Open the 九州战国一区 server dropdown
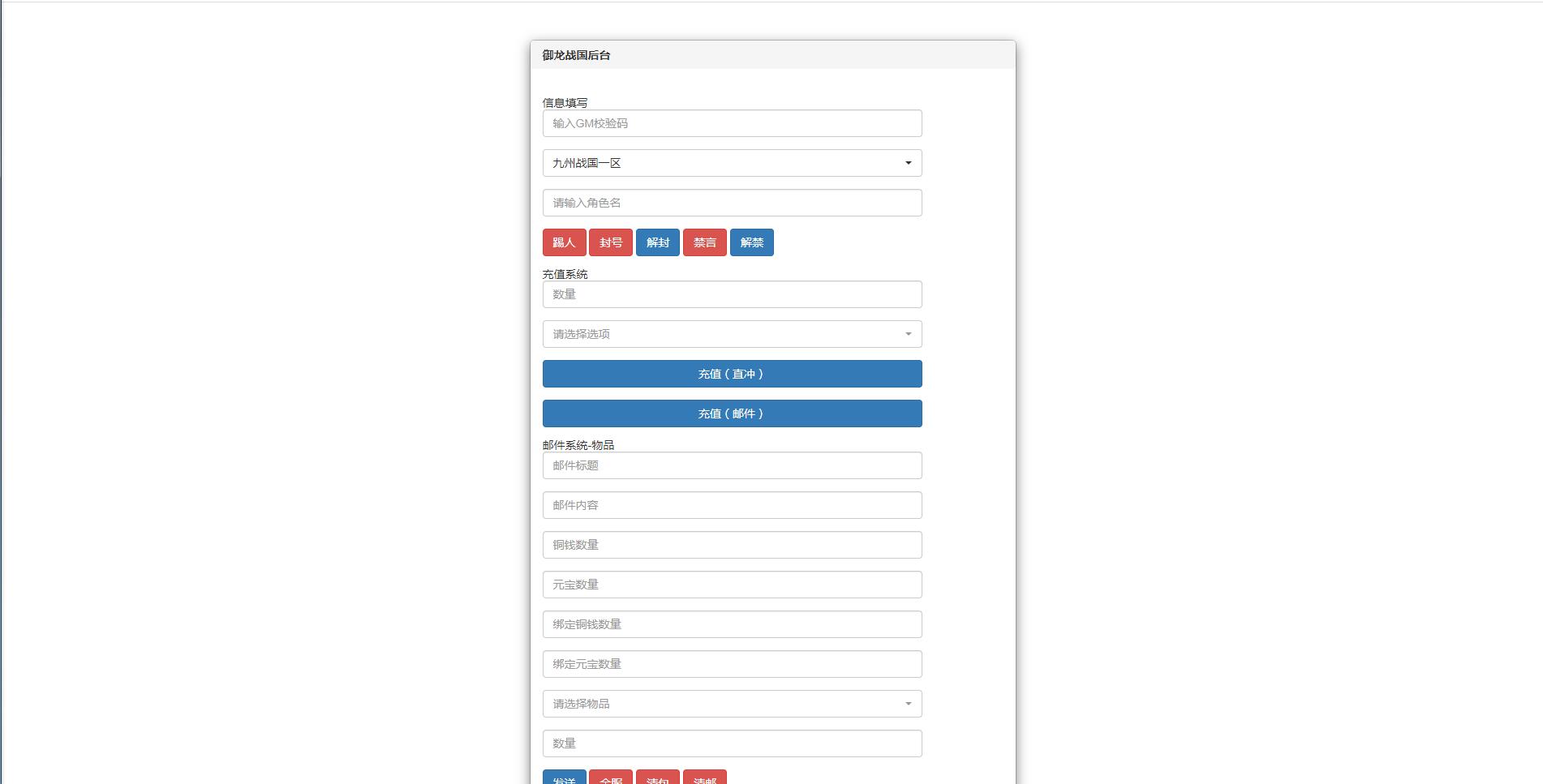The width and height of the screenshot is (1543, 784). coord(732,163)
